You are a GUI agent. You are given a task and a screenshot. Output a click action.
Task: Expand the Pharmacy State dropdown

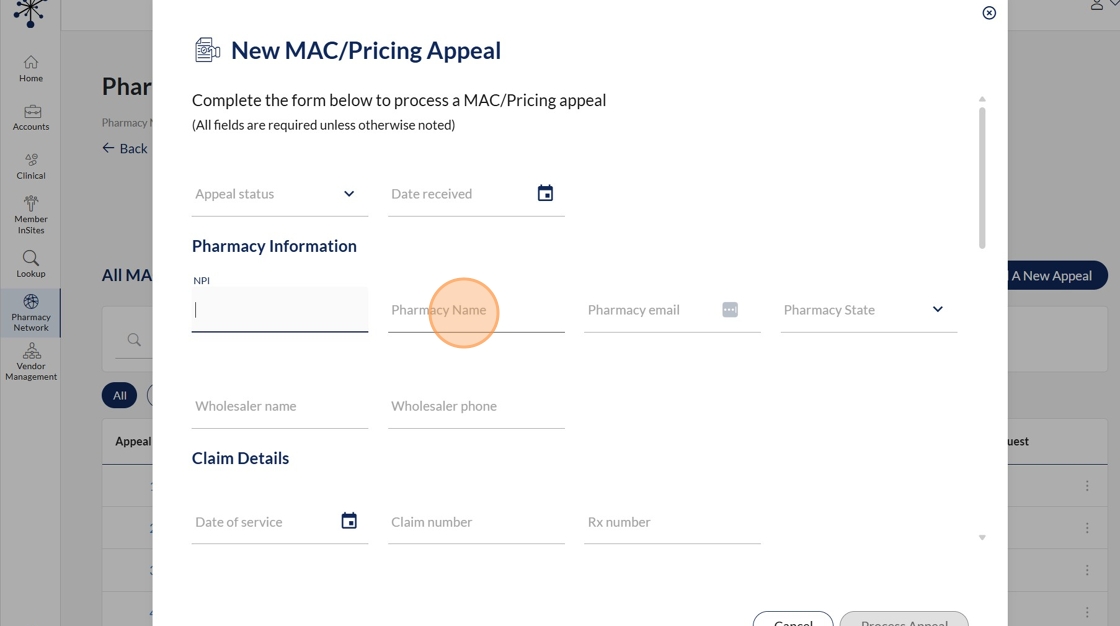tap(937, 310)
